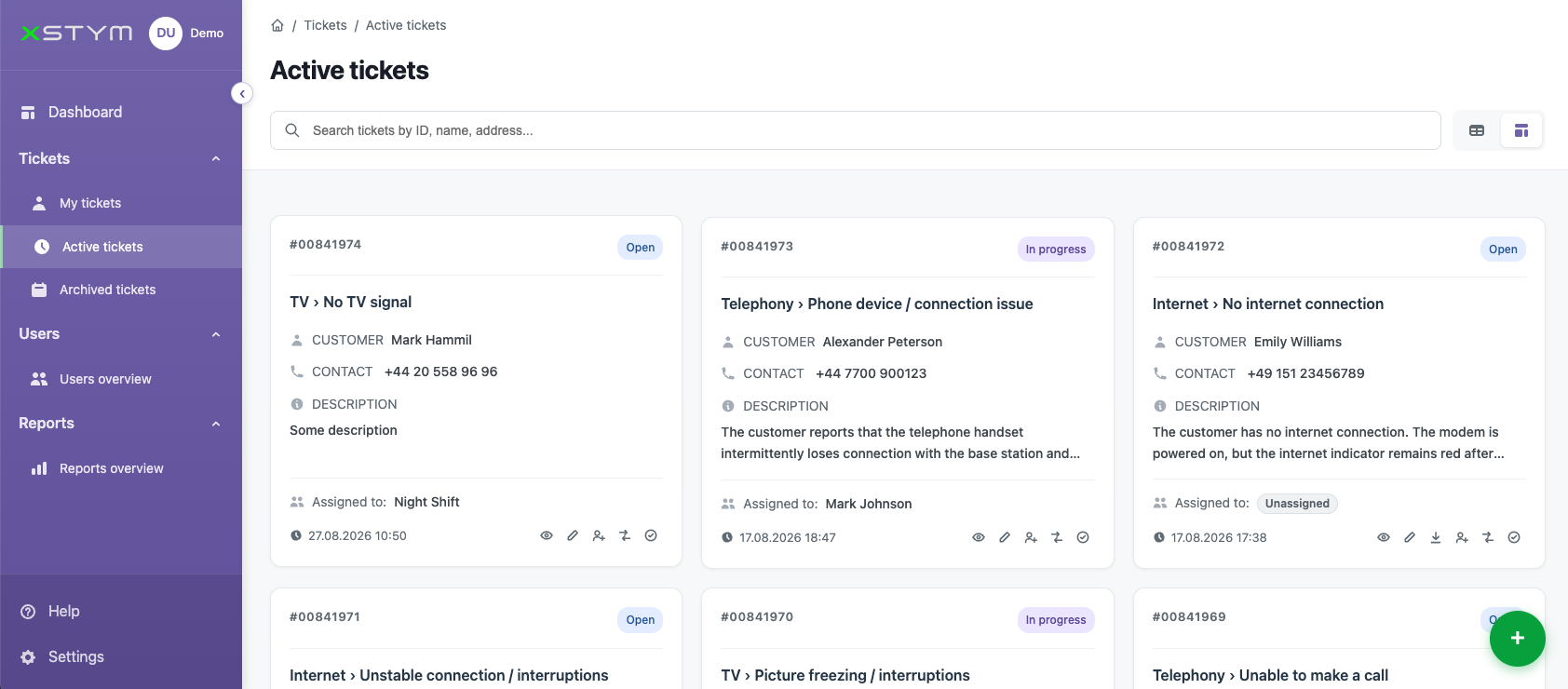This screenshot has width=1568, height=689.
Task: Edit ticket #00841973 with pencil icon
Action: [1005, 537]
